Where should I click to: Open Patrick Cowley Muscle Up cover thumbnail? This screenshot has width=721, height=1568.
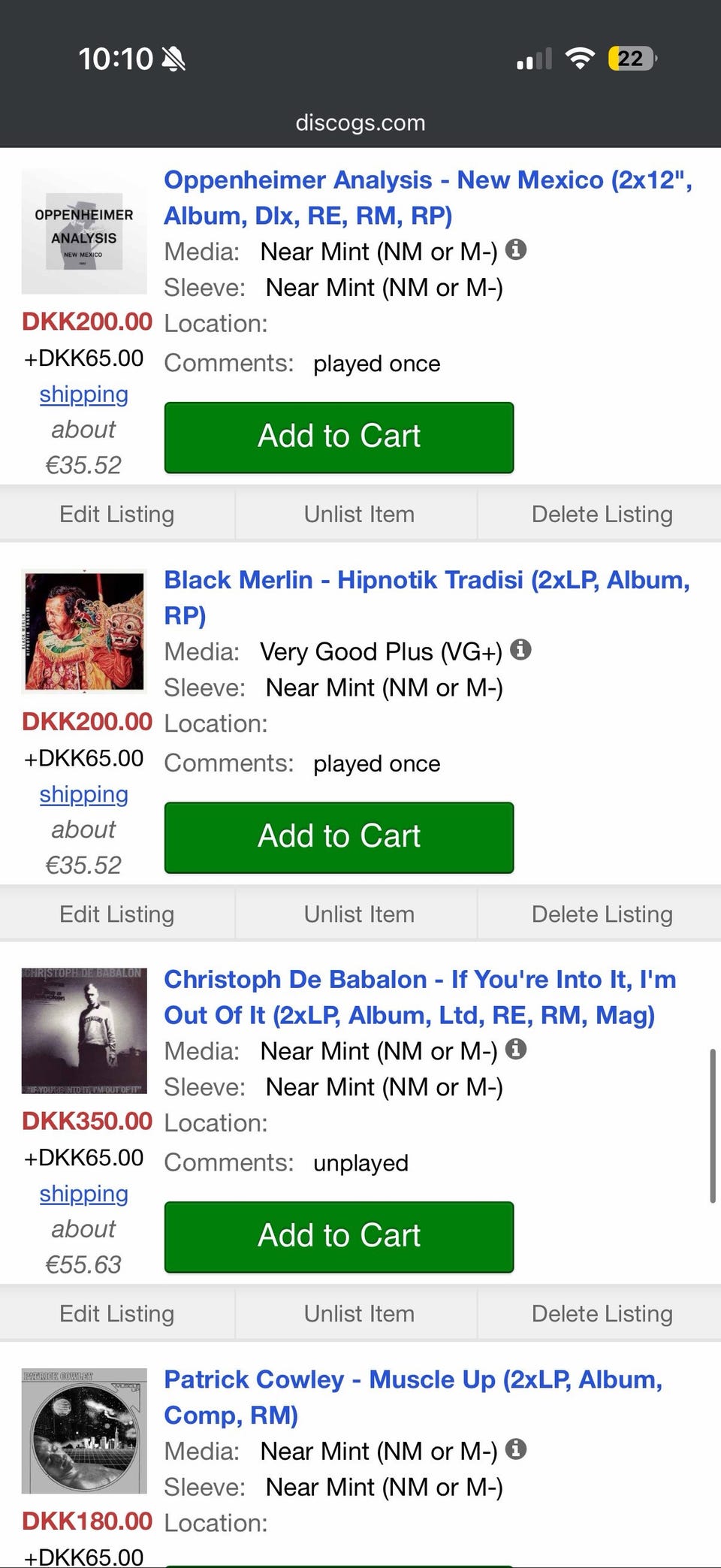point(84,1431)
